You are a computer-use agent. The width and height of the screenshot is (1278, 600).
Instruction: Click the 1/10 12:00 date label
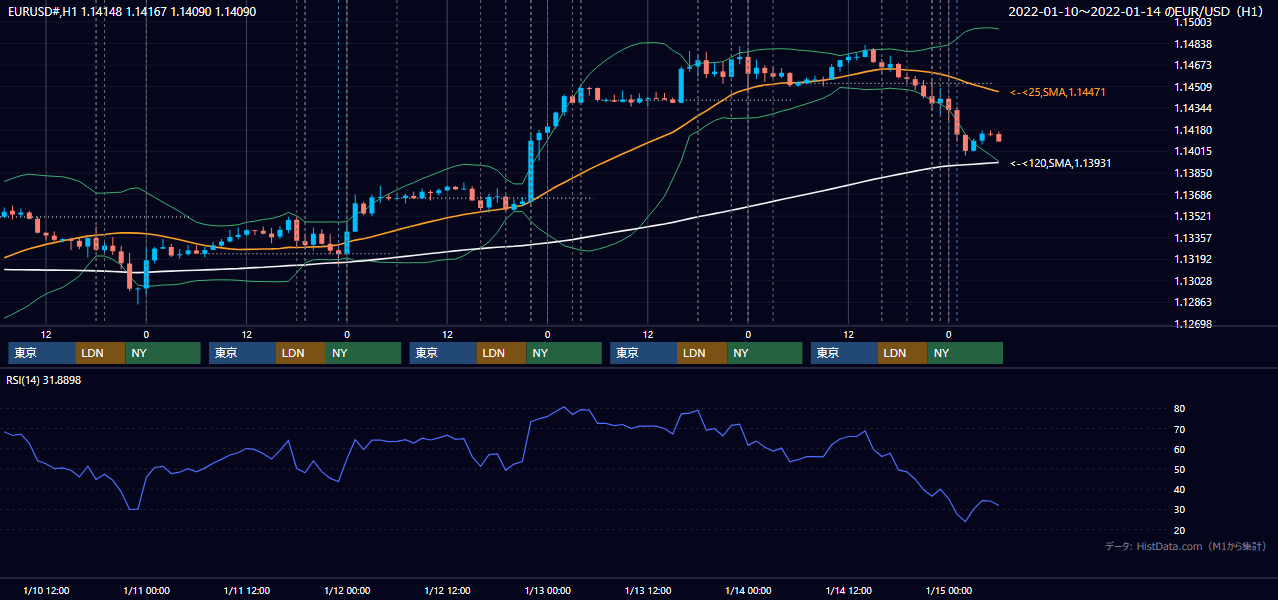[46, 590]
